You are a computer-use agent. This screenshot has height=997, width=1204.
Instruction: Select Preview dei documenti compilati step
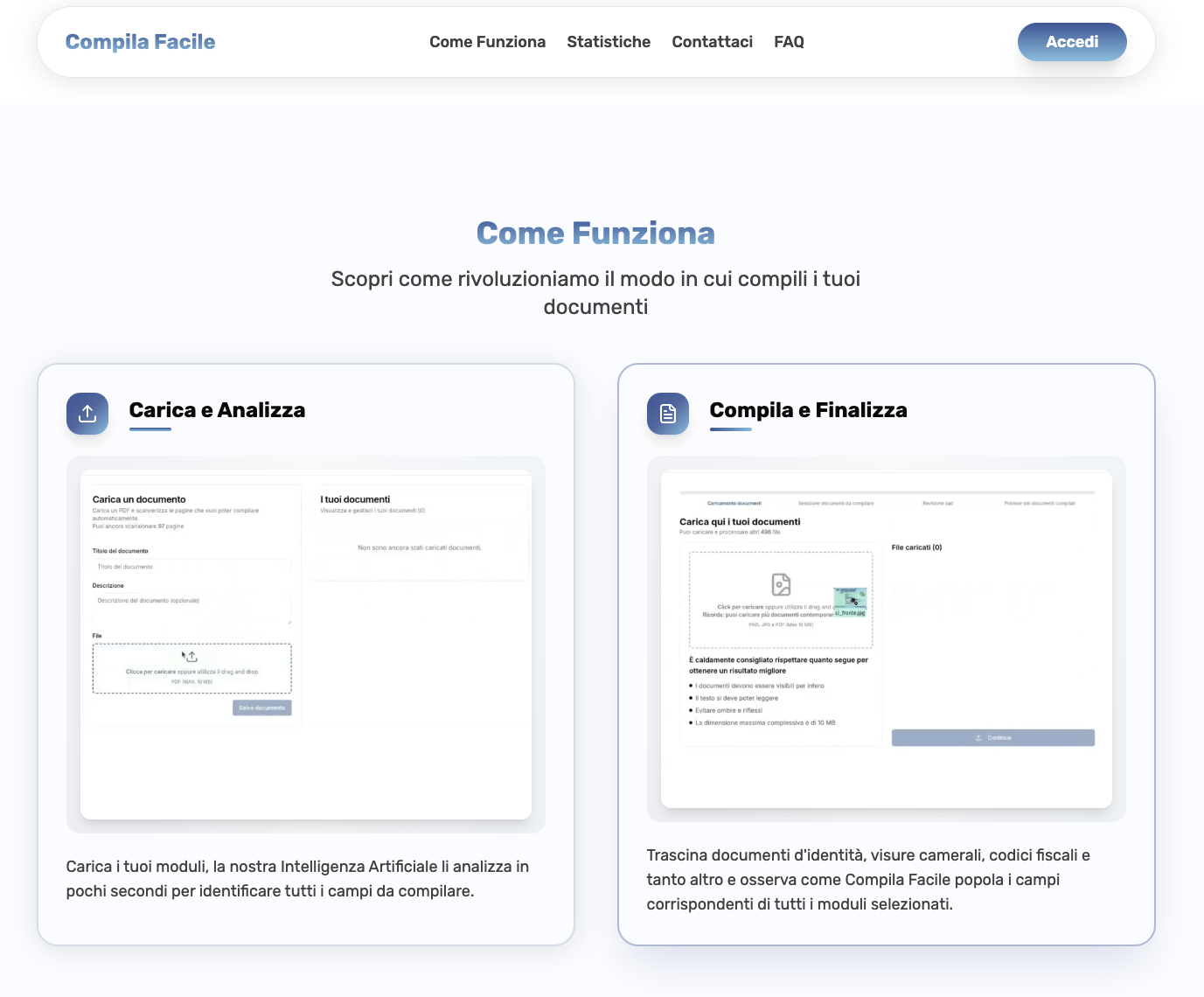tap(1040, 503)
